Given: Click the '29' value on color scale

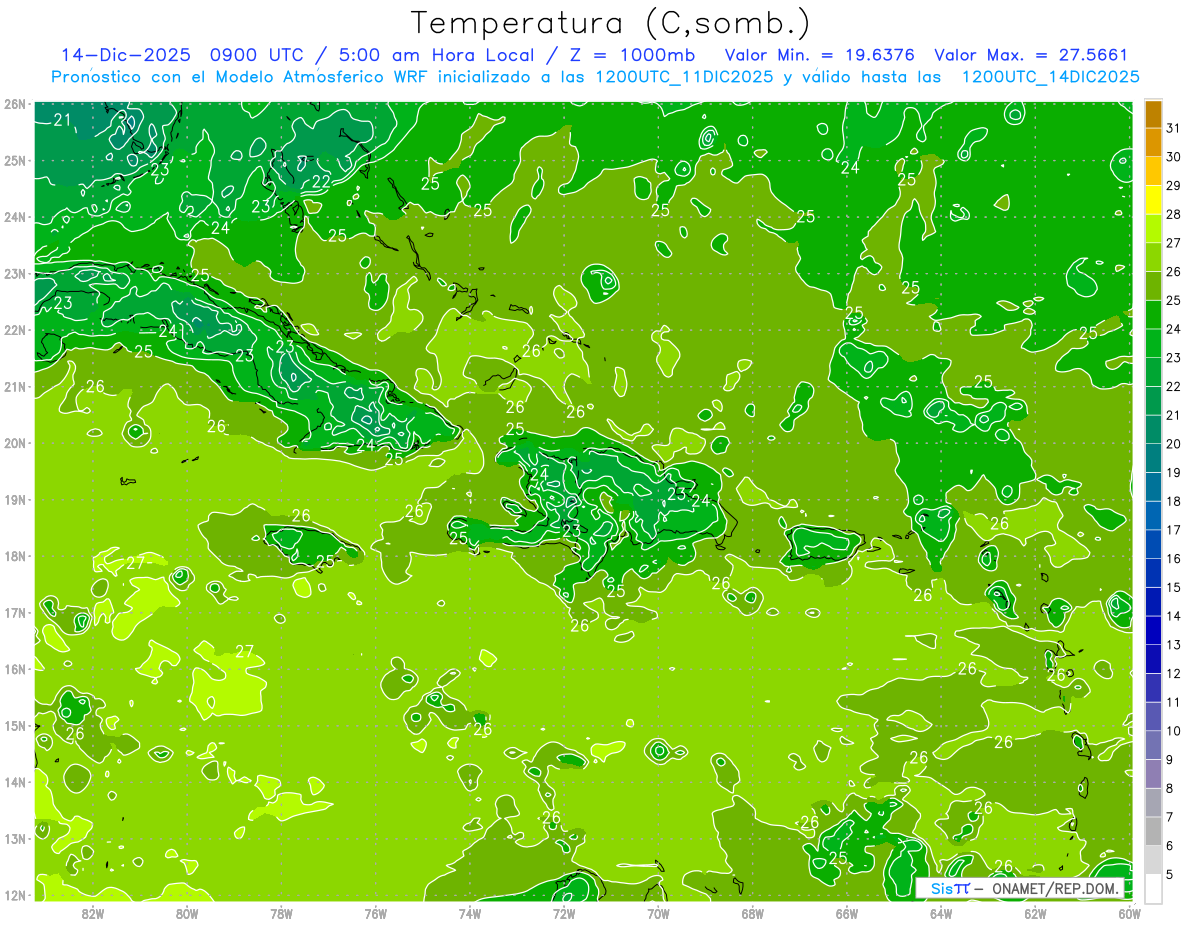Looking at the screenshot, I should coord(1173,186).
